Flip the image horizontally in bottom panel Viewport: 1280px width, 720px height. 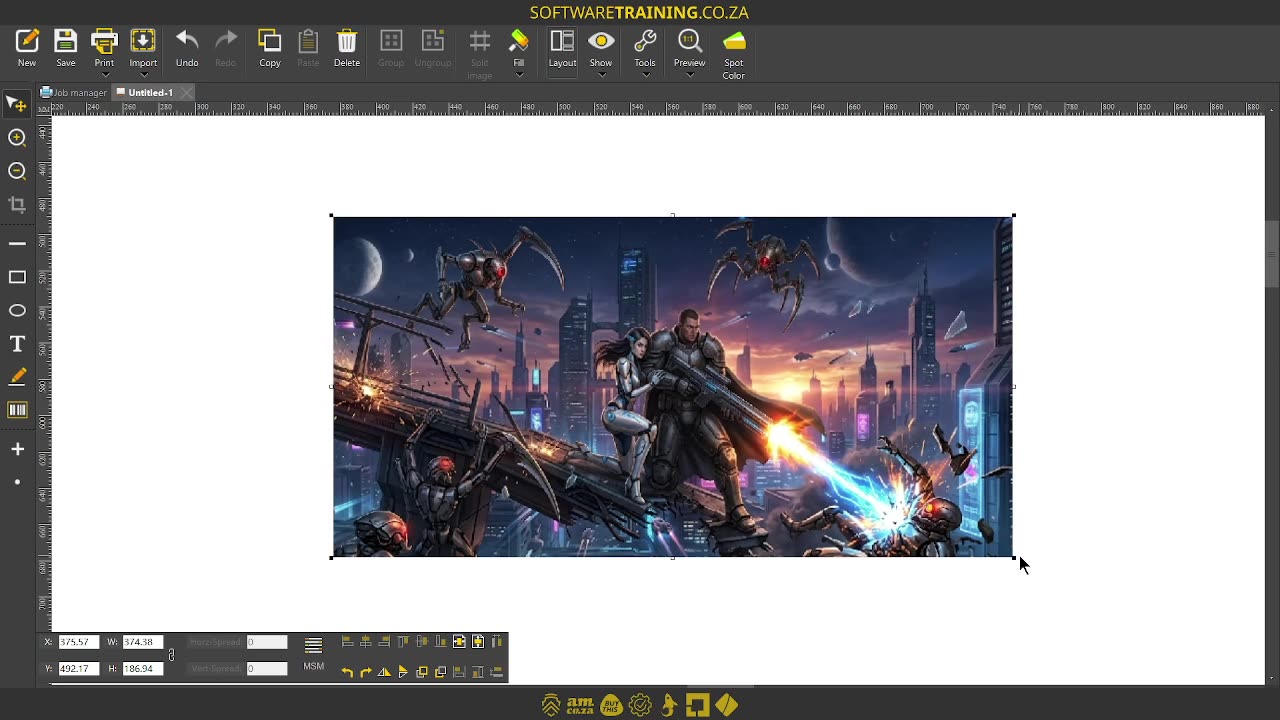coord(384,672)
